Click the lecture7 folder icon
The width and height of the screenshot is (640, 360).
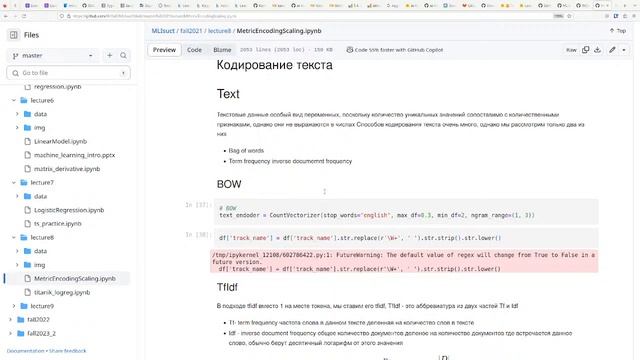point(24,183)
